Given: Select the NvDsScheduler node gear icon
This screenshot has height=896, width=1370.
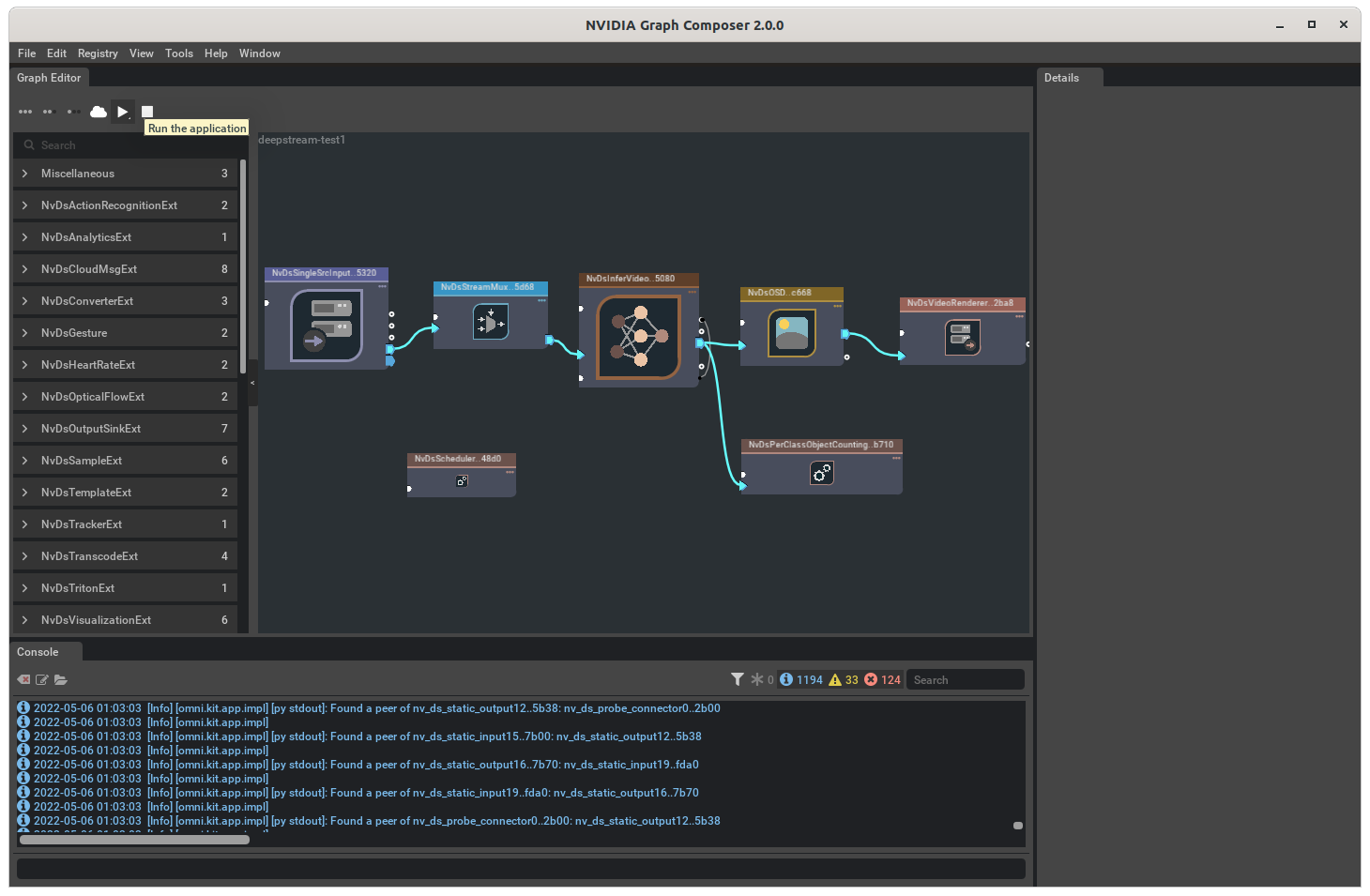Looking at the screenshot, I should click(461, 479).
